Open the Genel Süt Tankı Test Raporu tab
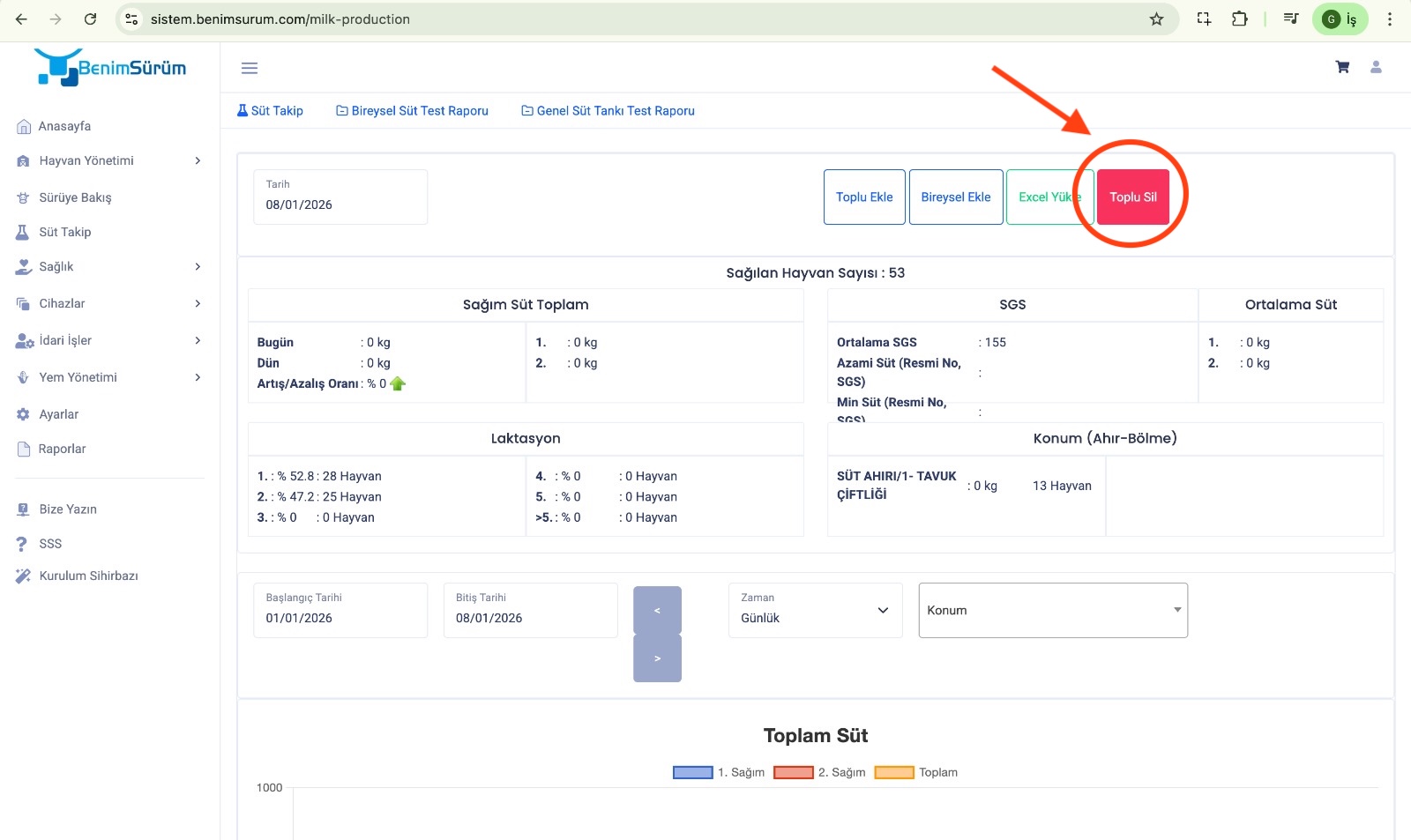The width and height of the screenshot is (1411, 840). click(x=608, y=111)
